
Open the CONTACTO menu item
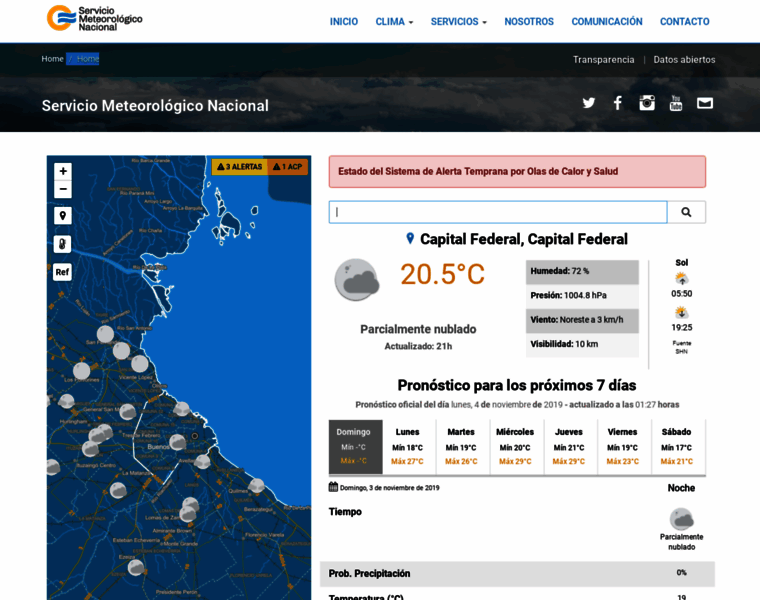pos(684,22)
